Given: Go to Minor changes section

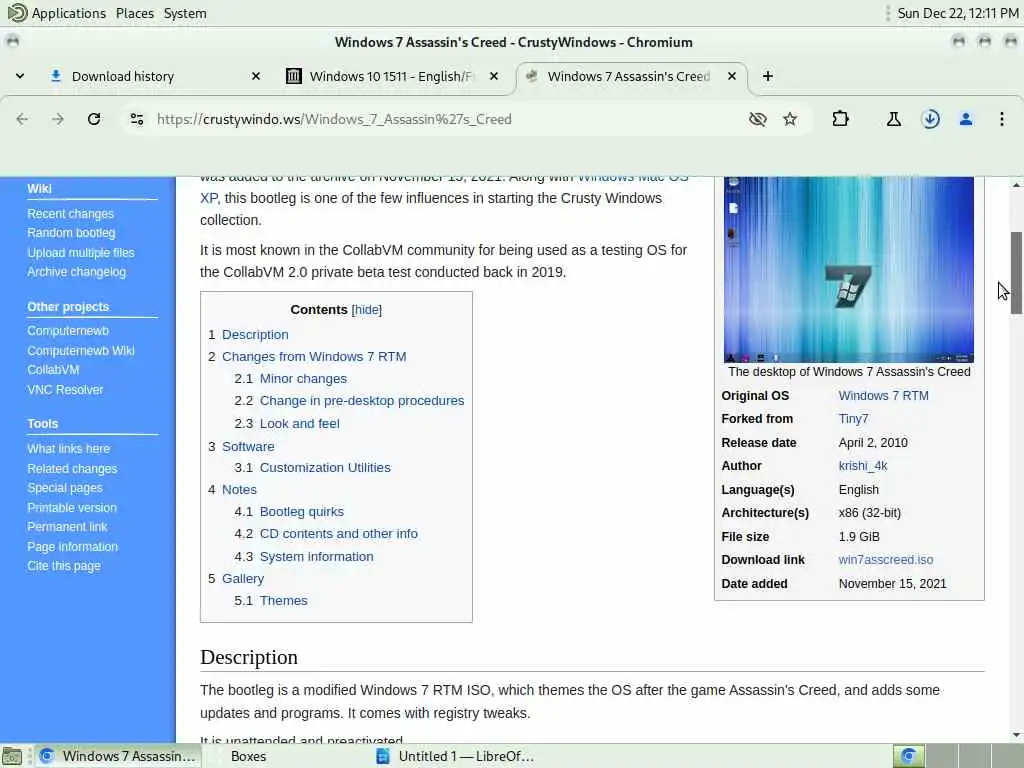Looking at the screenshot, I should coord(303,379).
